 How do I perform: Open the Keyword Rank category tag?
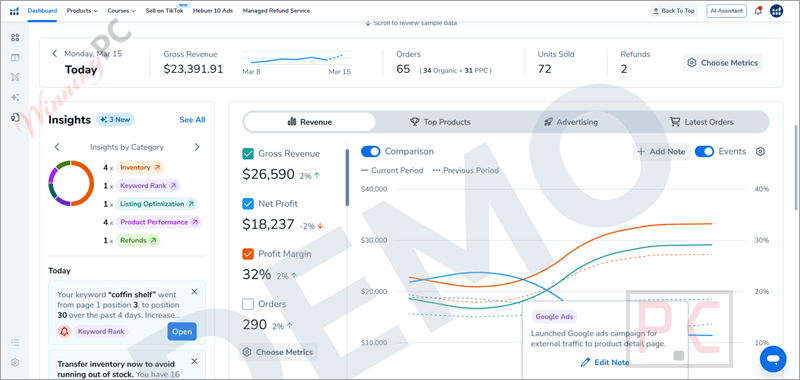click(148, 186)
